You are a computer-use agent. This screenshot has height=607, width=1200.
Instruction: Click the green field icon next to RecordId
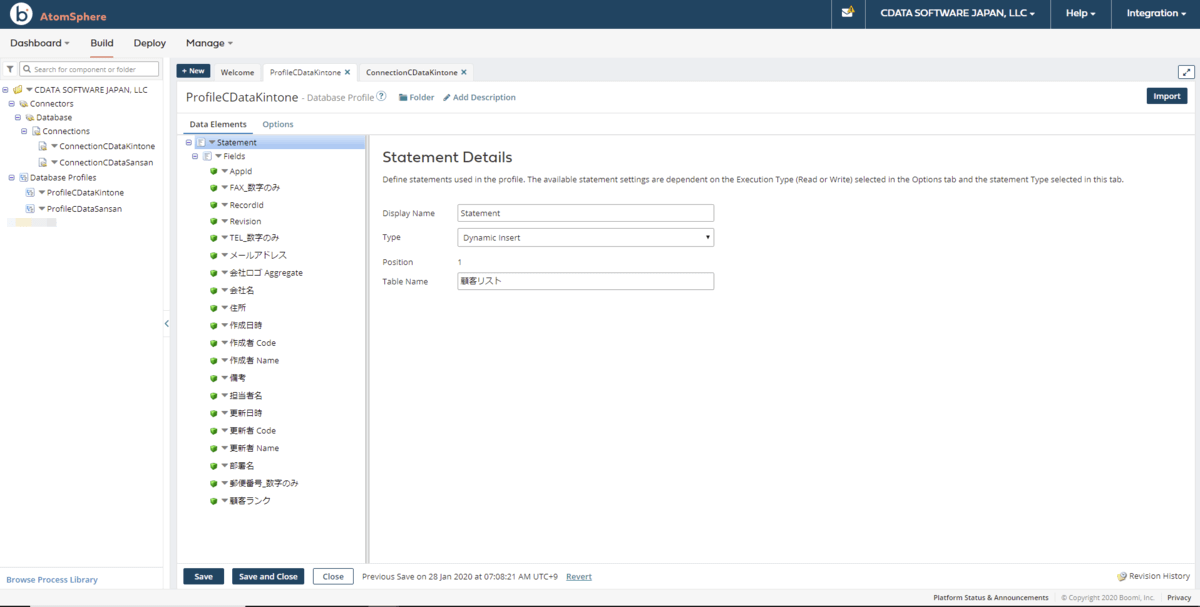point(214,205)
